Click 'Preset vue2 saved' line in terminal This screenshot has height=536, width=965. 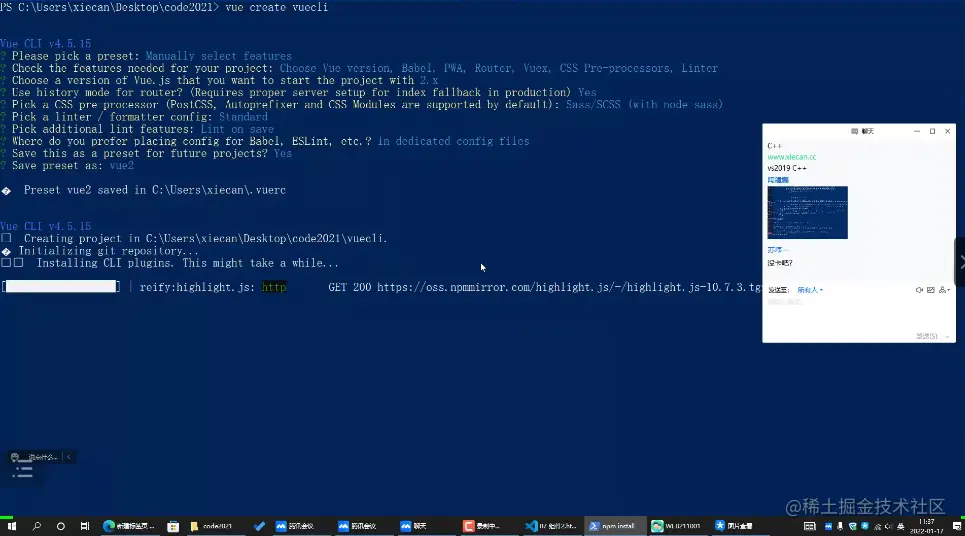tap(154, 190)
